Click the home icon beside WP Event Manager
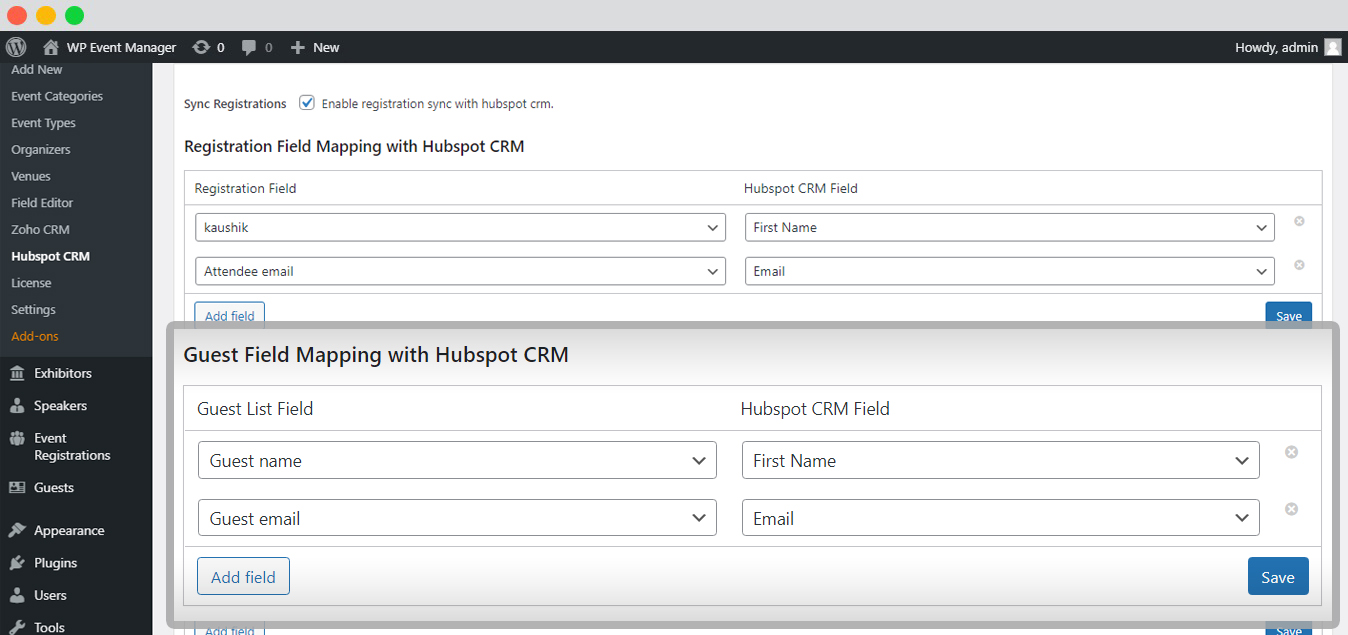1348x635 pixels. pyautogui.click(x=51, y=47)
